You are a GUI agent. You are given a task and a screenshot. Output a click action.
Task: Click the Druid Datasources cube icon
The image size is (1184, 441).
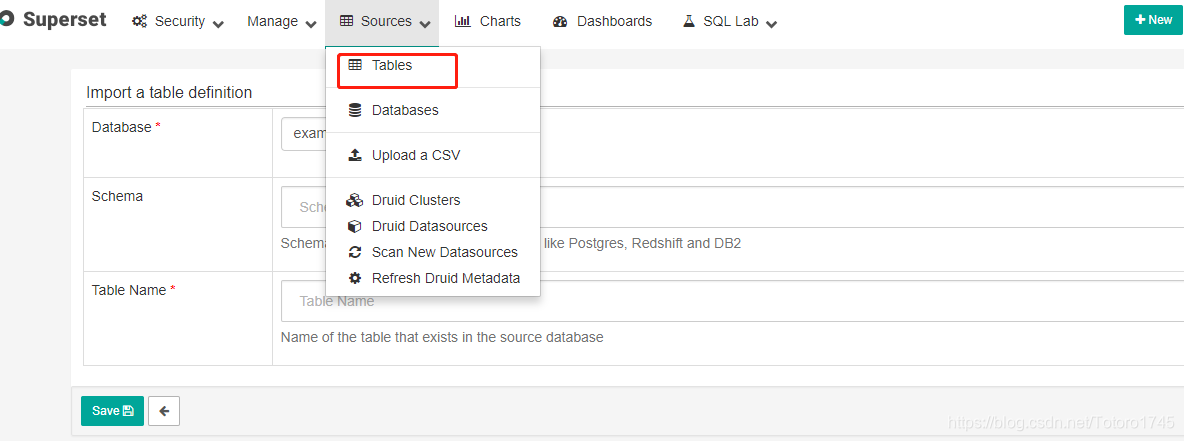(355, 226)
